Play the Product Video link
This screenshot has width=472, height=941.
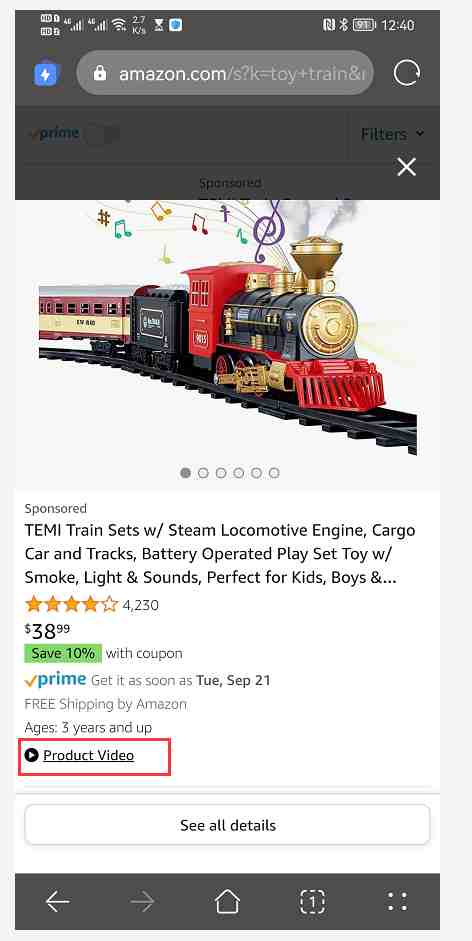88,756
